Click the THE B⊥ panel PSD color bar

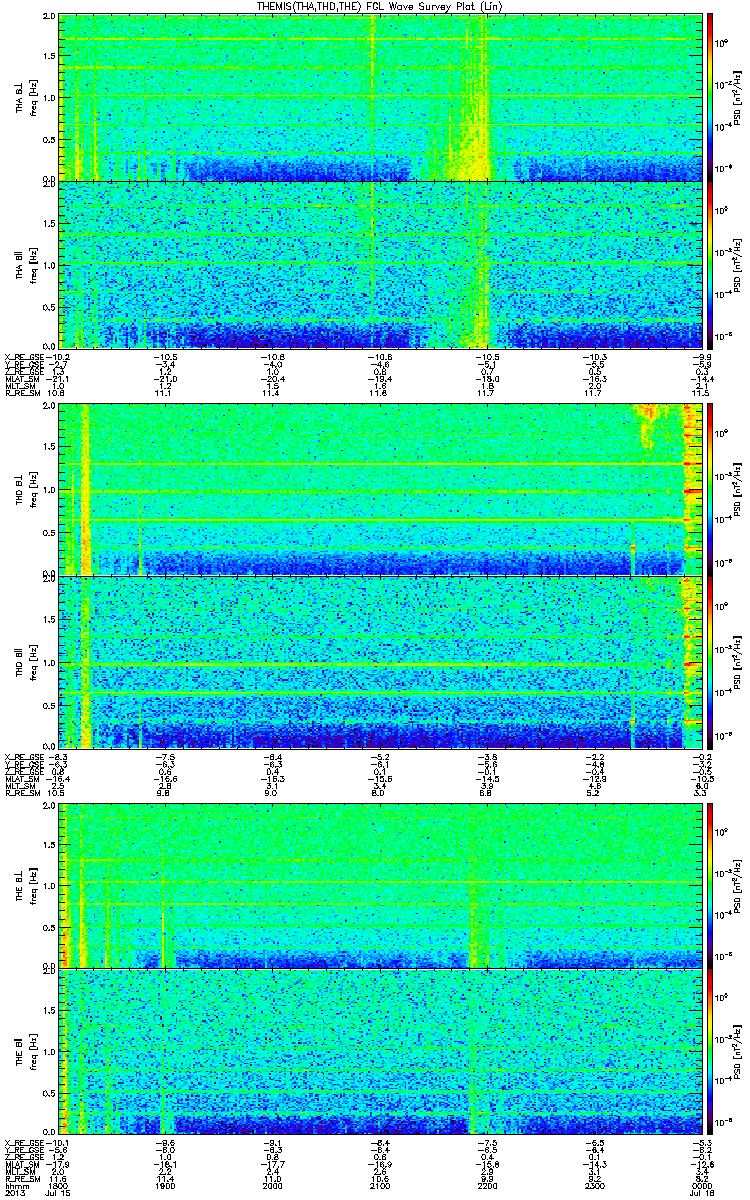[709, 885]
